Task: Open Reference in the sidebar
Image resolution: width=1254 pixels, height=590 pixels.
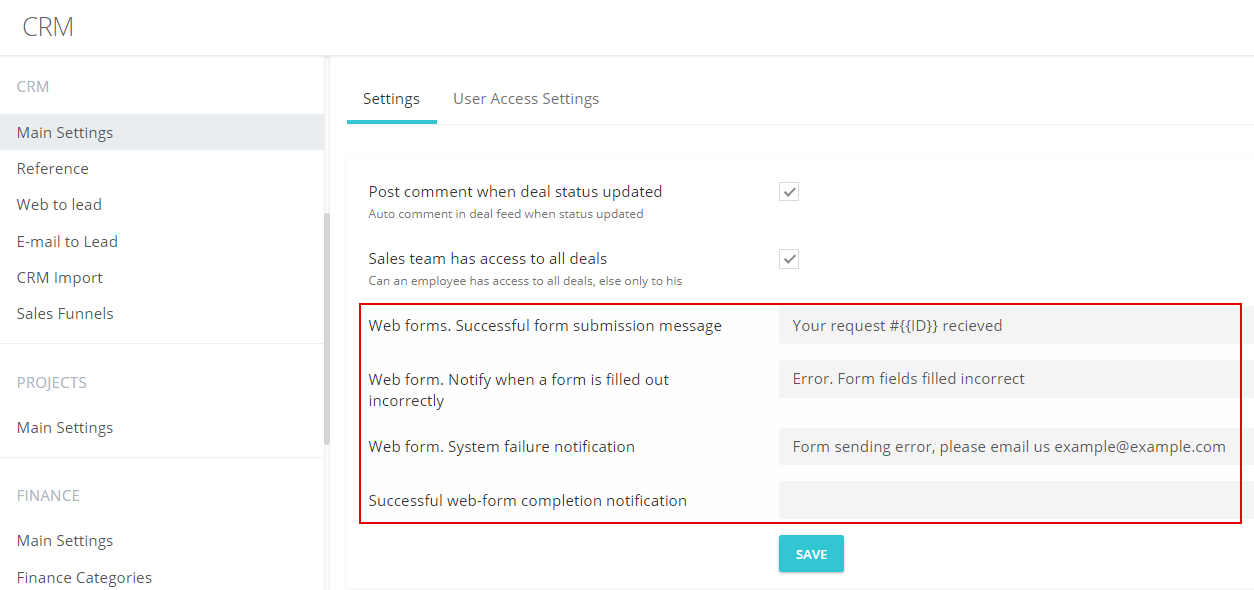Action: (x=53, y=169)
